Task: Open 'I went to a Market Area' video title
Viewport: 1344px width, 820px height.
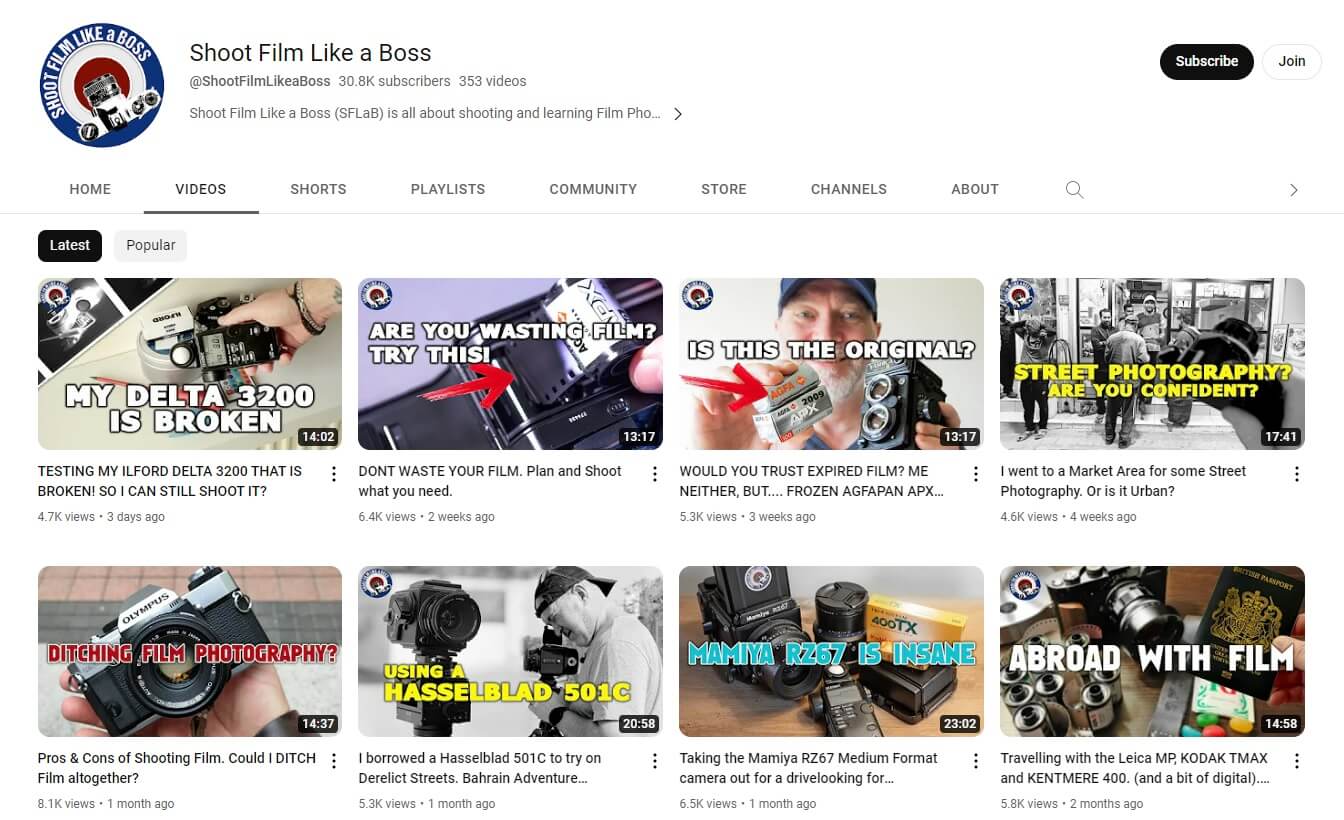Action: pos(1124,481)
